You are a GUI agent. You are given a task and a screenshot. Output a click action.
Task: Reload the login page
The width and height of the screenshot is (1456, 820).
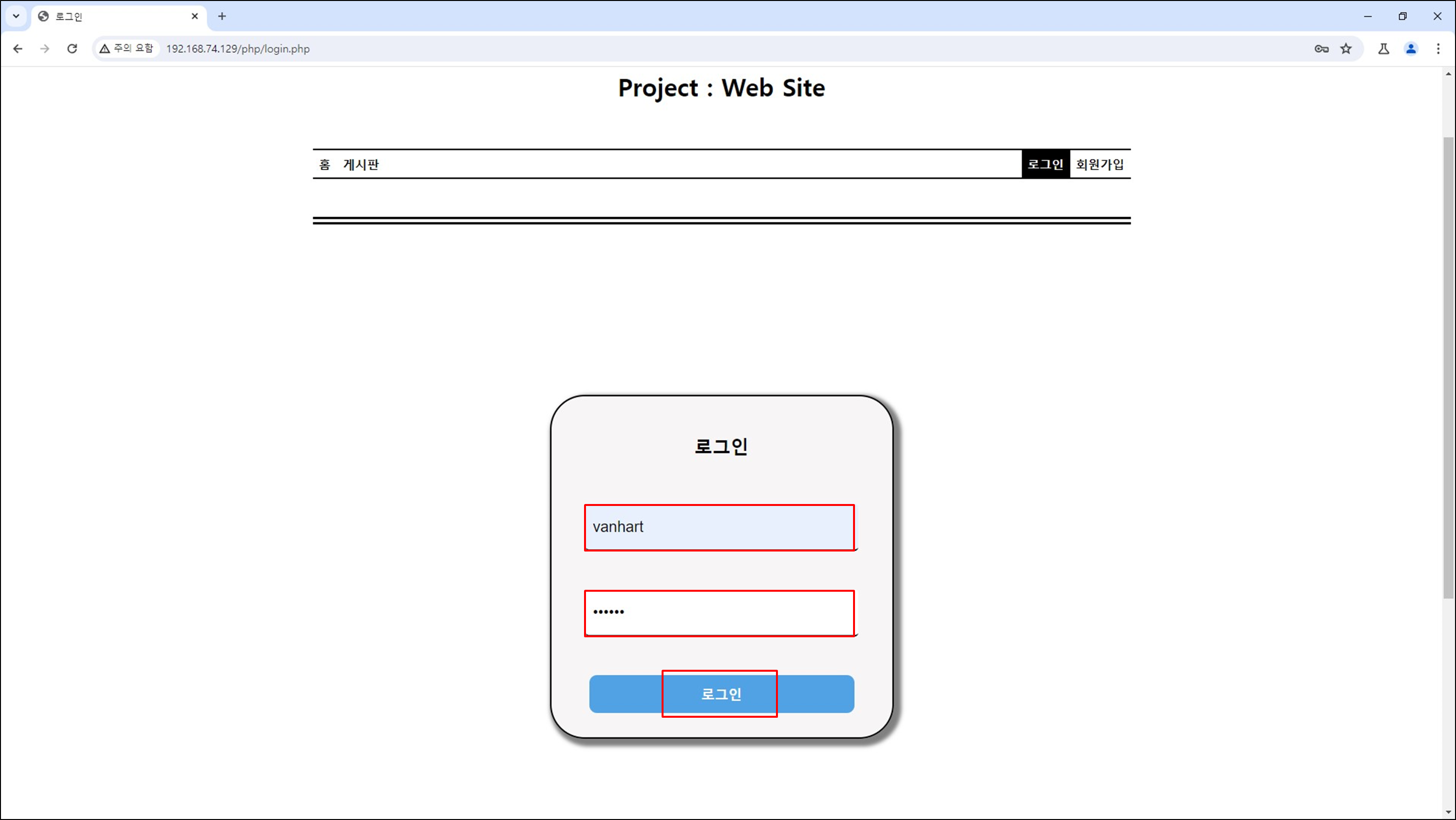pyautogui.click(x=72, y=48)
